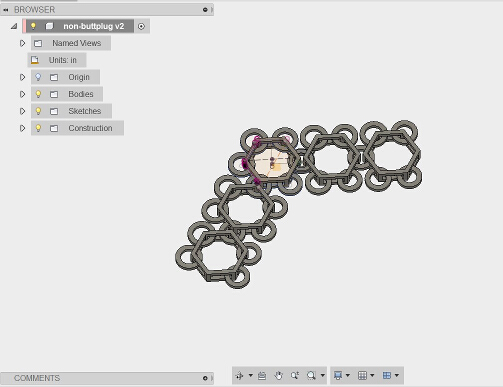Click the Sketches folder icon
Screen dimensions: 503x387
54,111
